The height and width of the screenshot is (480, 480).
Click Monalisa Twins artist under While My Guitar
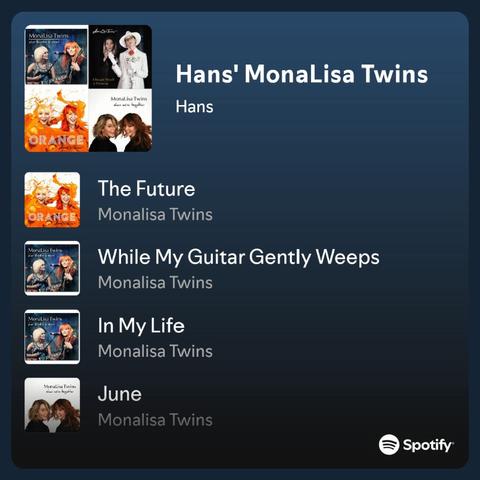[x=155, y=283]
